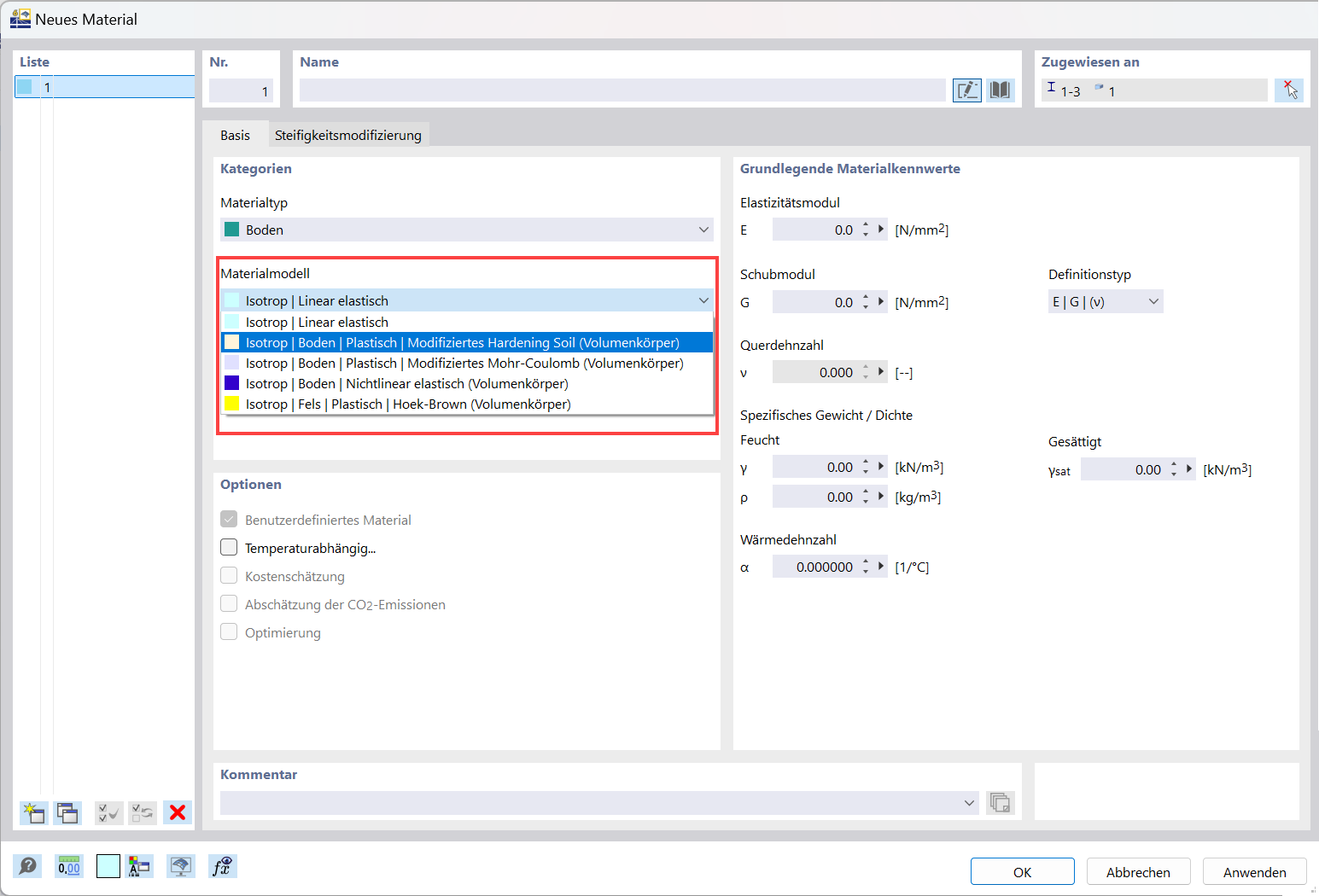Enable Abschätzung der CO2-Emissionen checkbox

[229, 604]
